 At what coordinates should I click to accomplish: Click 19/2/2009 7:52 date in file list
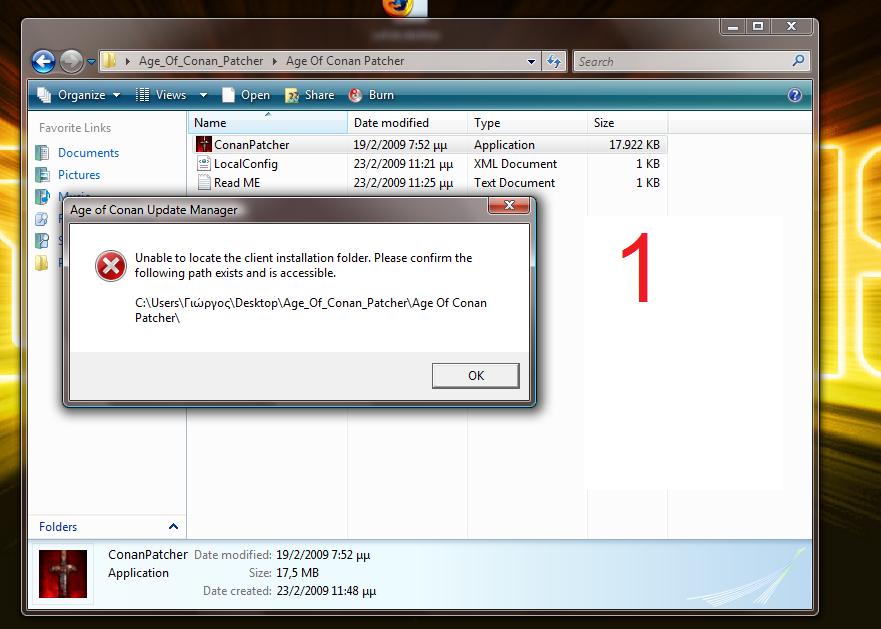tap(400, 144)
